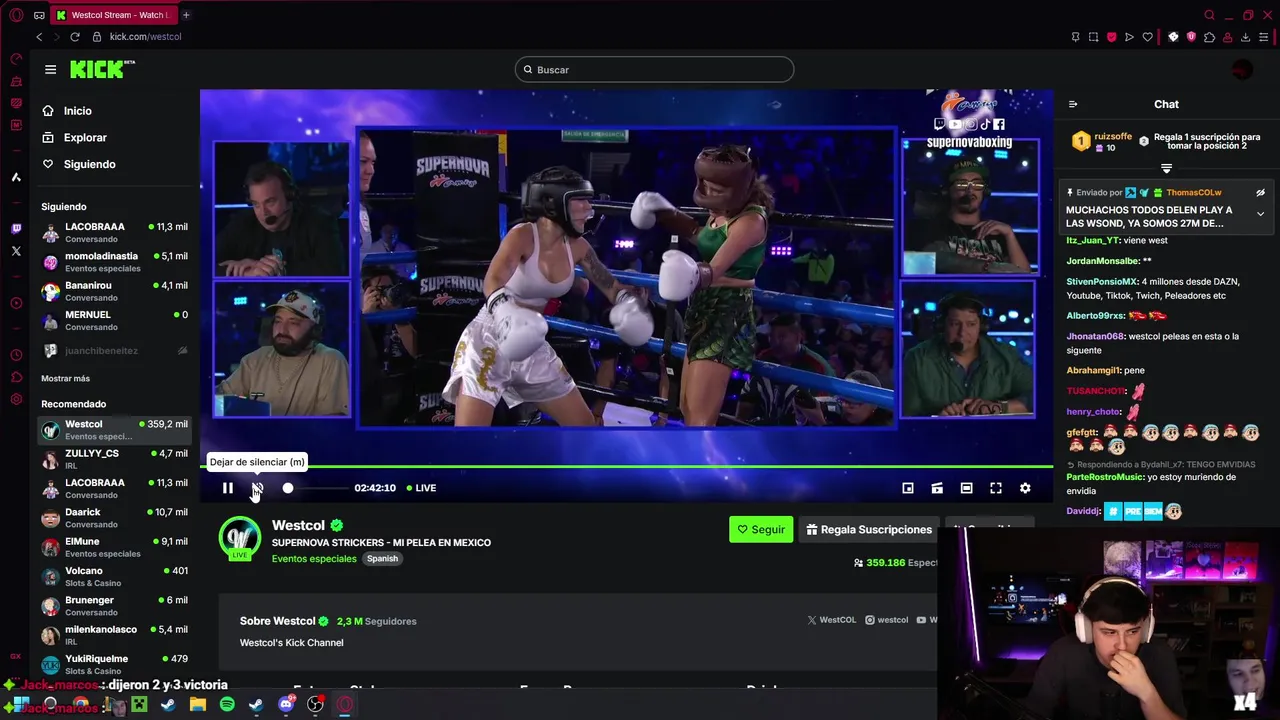Open X in Opera sidebar
Screen dimensions: 1280x720
click(x=16, y=251)
